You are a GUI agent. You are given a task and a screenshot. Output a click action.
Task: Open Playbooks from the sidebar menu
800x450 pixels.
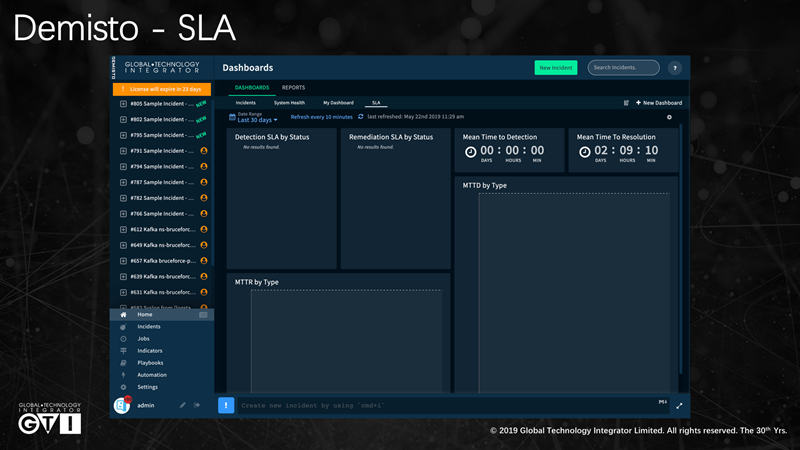[x=150, y=363]
